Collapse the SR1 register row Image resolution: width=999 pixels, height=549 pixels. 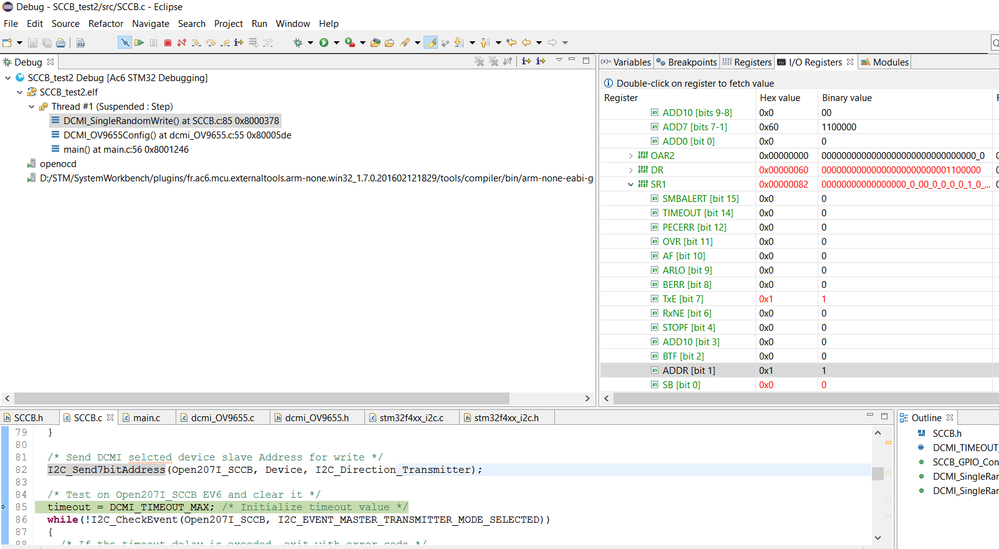(631, 185)
